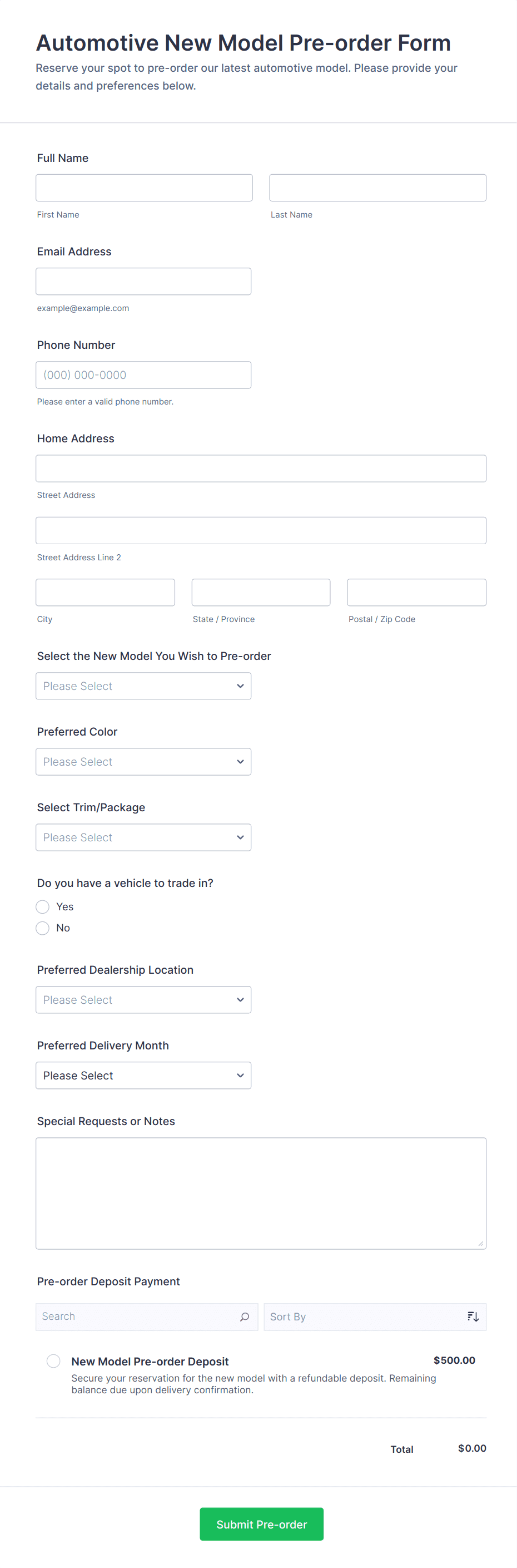This screenshot has height=1568, width=517.
Task: Click the Street Address Line 2 field
Action: (261, 531)
